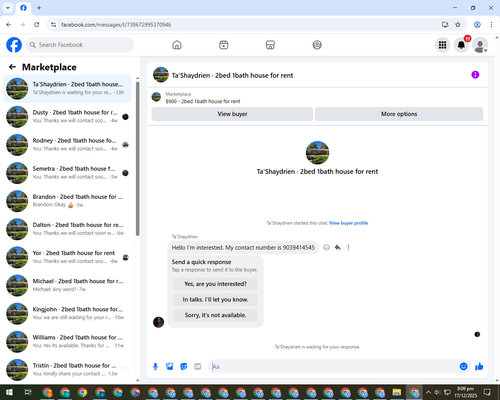Send quick response 'Sorry, it's not available.'

215,315
